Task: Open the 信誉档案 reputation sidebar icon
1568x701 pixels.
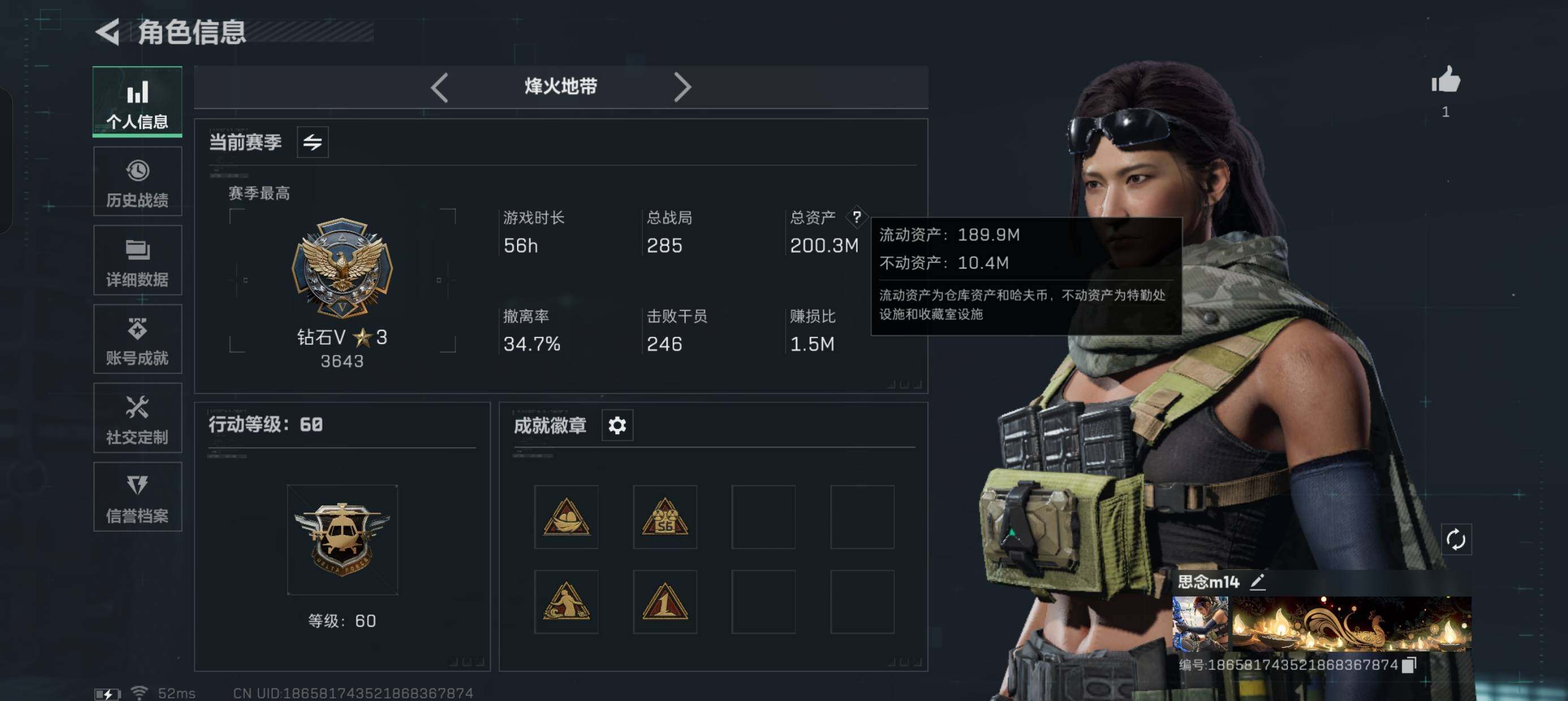Action: tap(137, 497)
